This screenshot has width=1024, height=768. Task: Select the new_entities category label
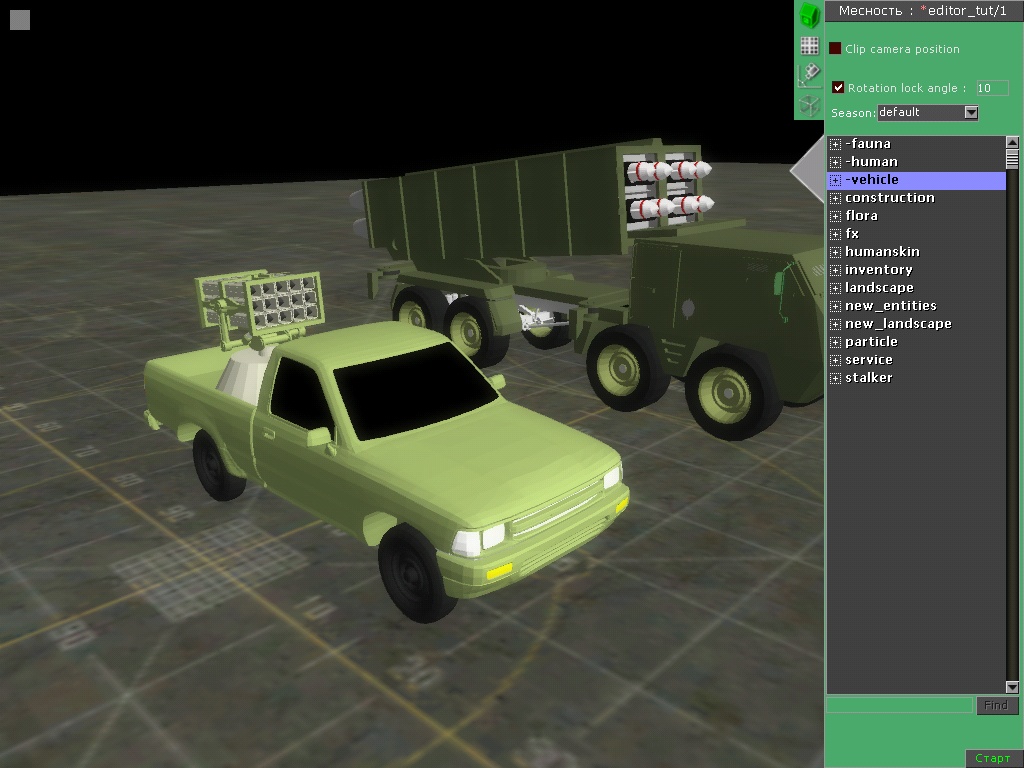tap(891, 306)
